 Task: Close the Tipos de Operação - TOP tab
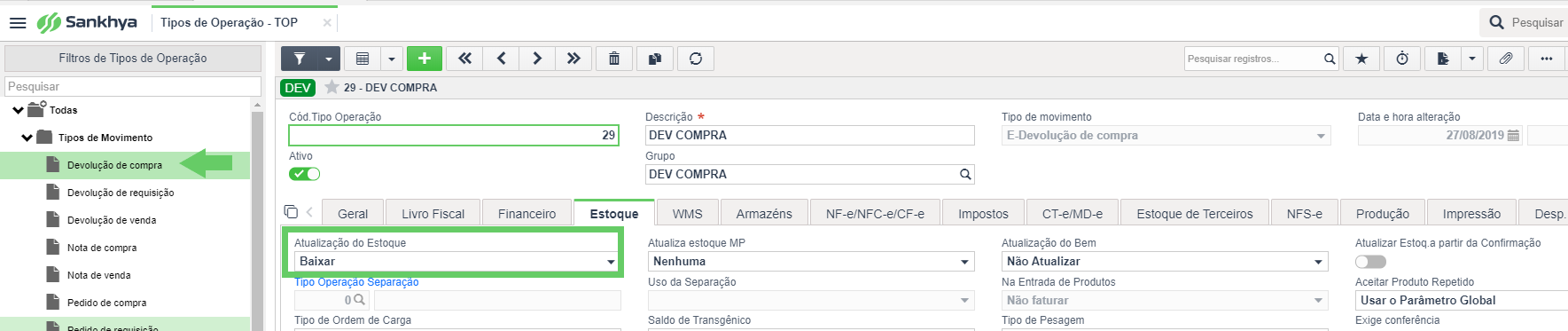327,22
